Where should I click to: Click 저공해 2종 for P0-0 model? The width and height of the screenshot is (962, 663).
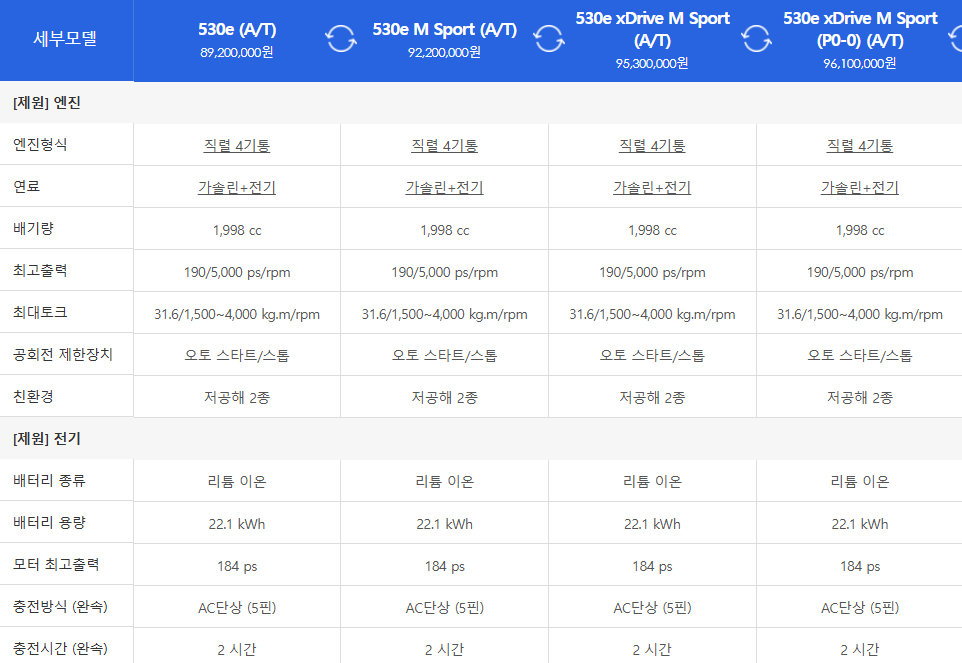coord(860,398)
